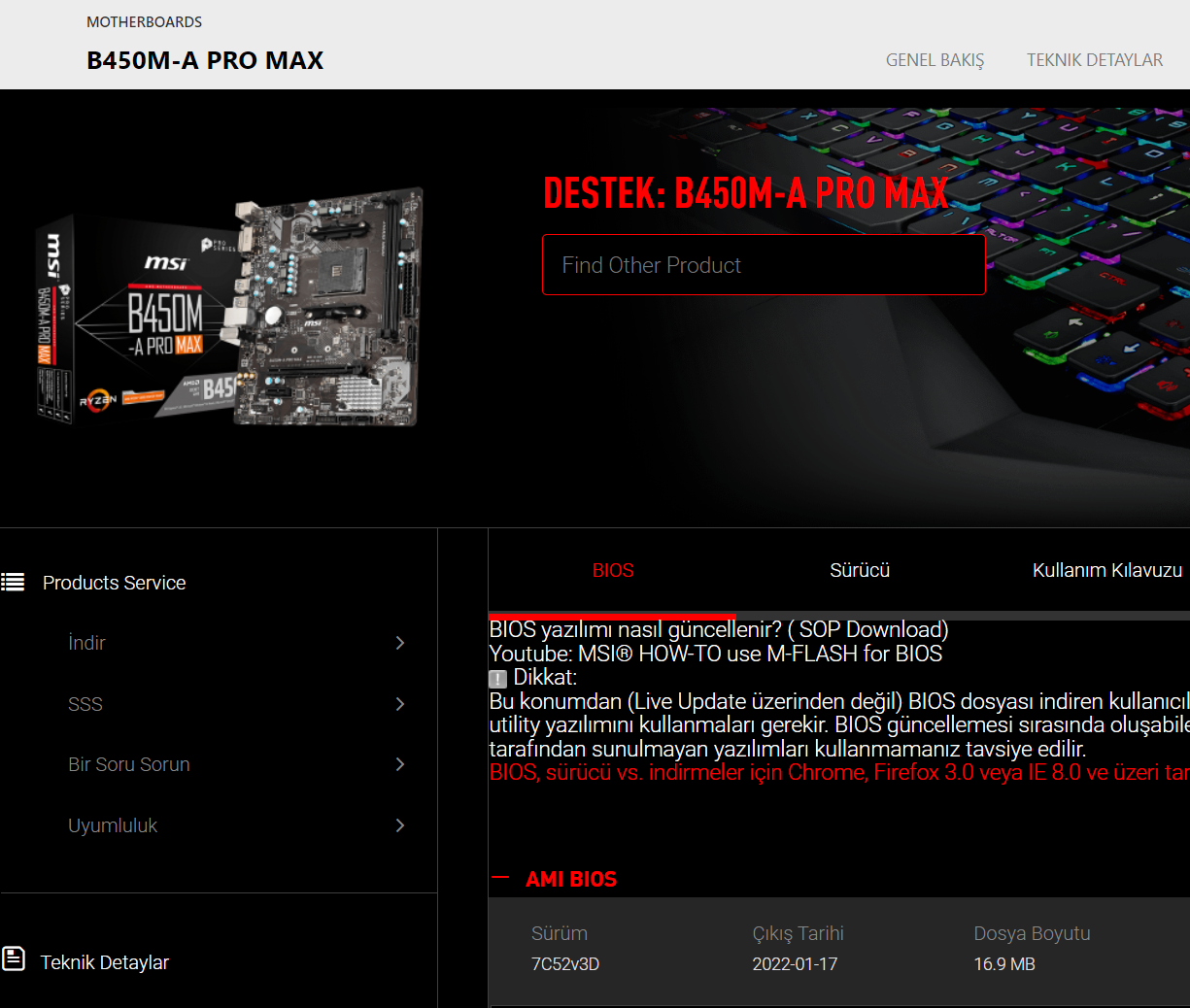The height and width of the screenshot is (1008, 1190).
Task: Click the Products Service list icon
Action: 13,583
